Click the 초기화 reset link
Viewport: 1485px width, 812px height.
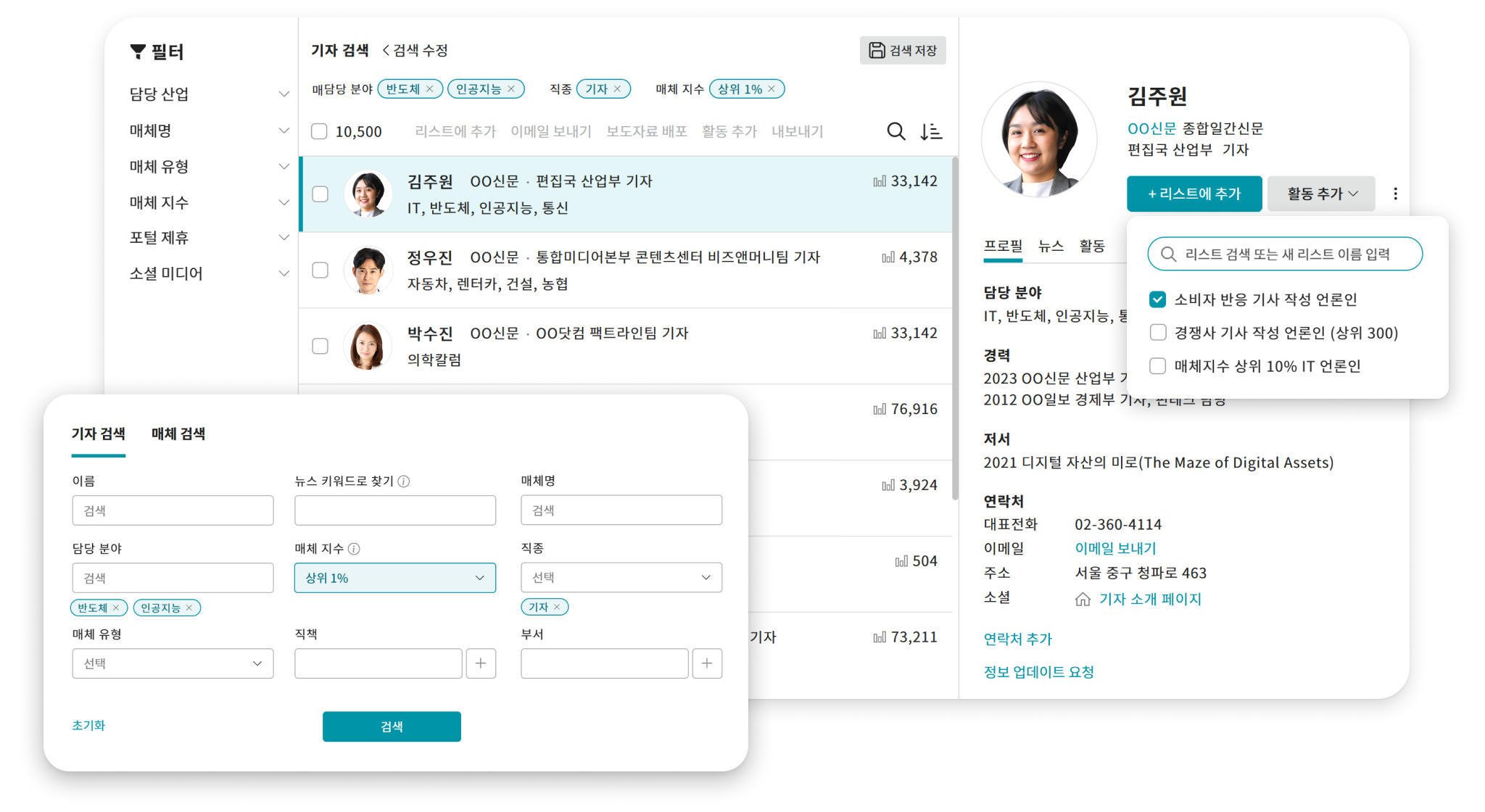[x=88, y=725]
